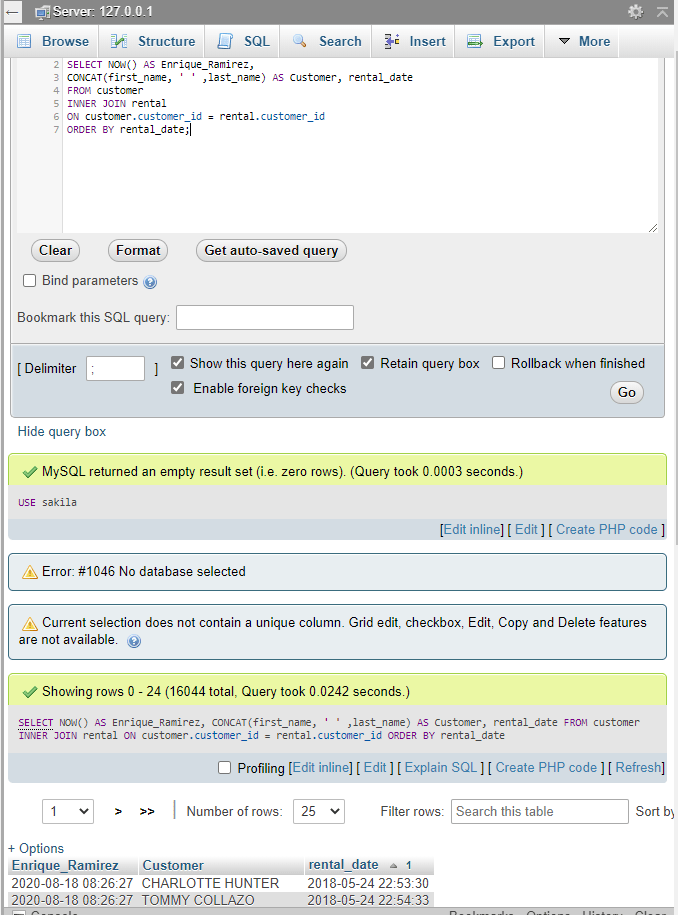Open the Insert tab

tap(414, 41)
